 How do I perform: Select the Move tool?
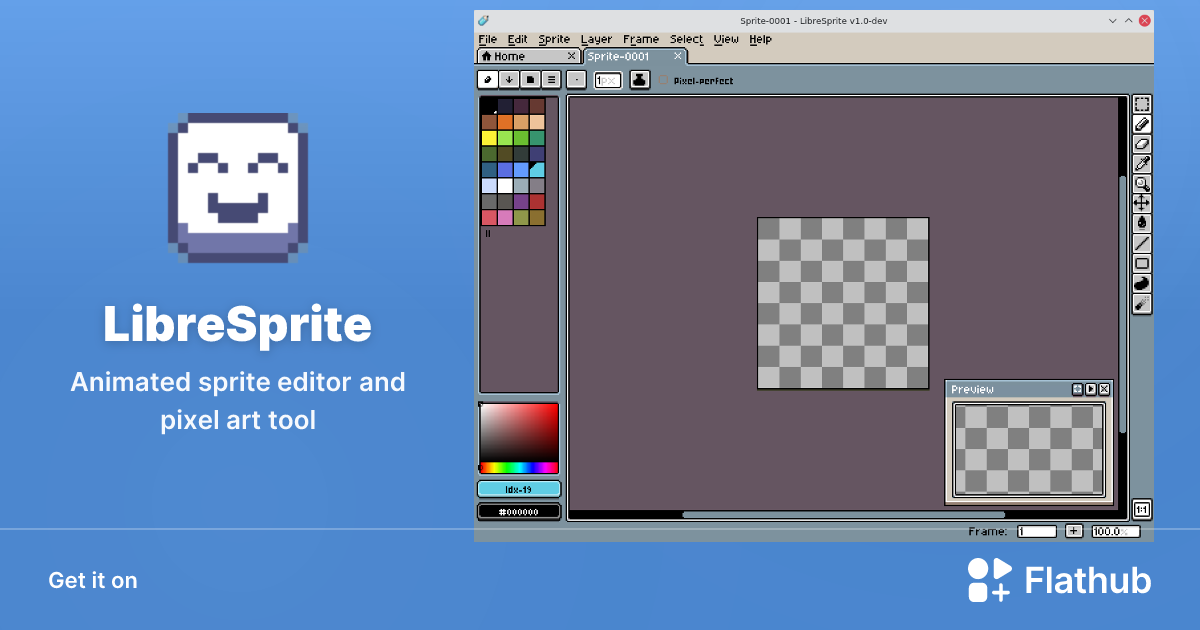pos(1142,203)
